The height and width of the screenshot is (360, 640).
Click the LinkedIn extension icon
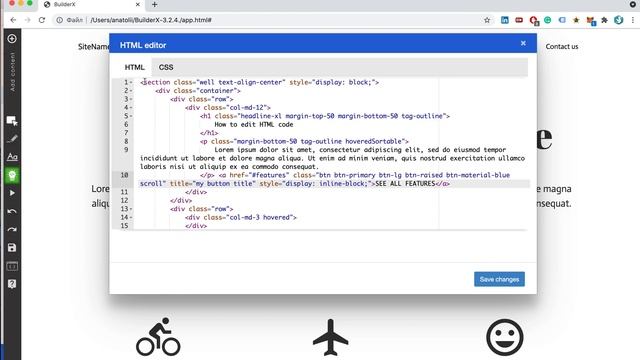[505, 20]
